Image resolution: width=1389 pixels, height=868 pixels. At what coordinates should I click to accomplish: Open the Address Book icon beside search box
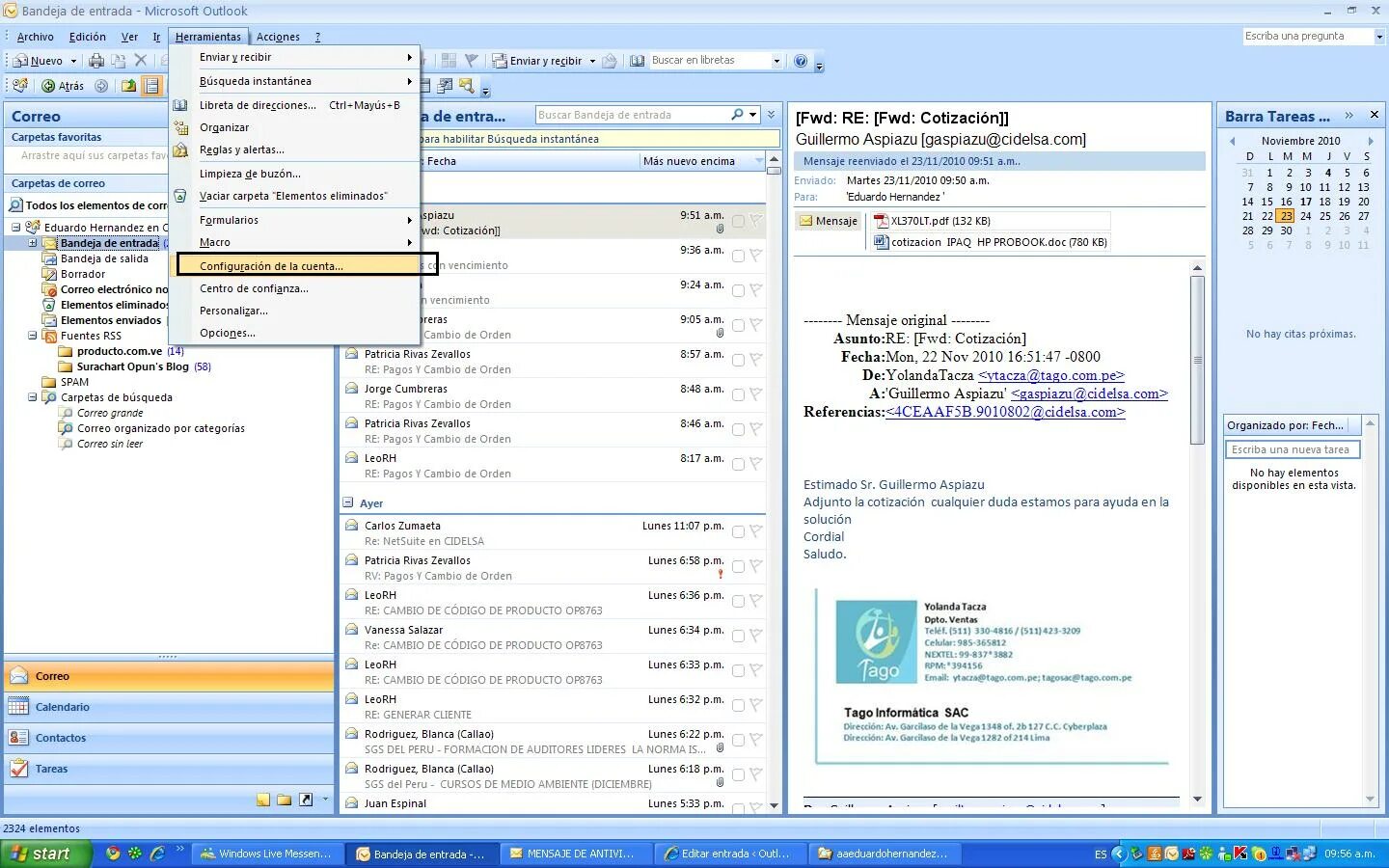click(638, 61)
